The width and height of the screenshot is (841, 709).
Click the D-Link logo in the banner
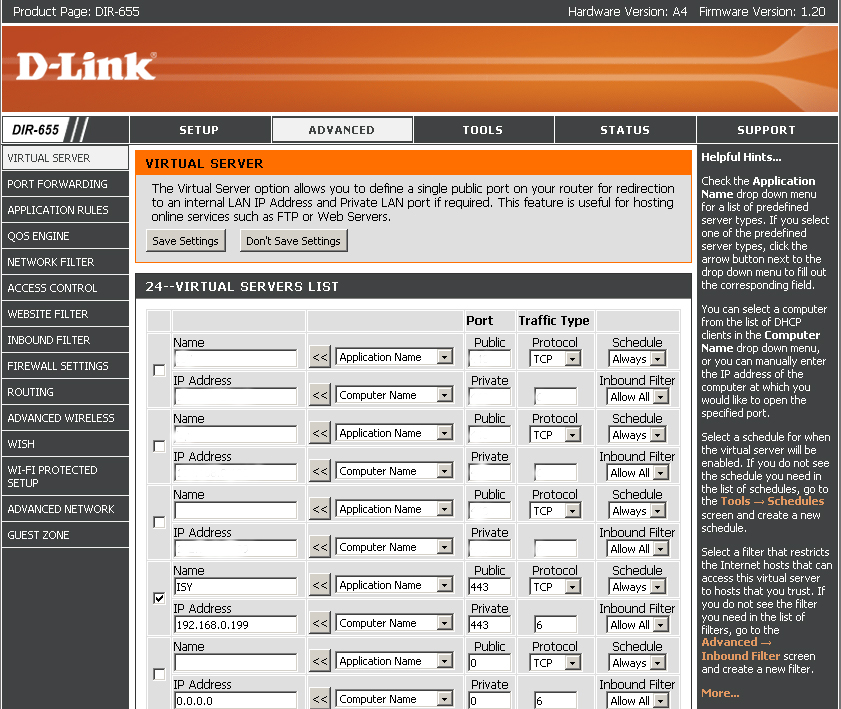click(x=86, y=67)
